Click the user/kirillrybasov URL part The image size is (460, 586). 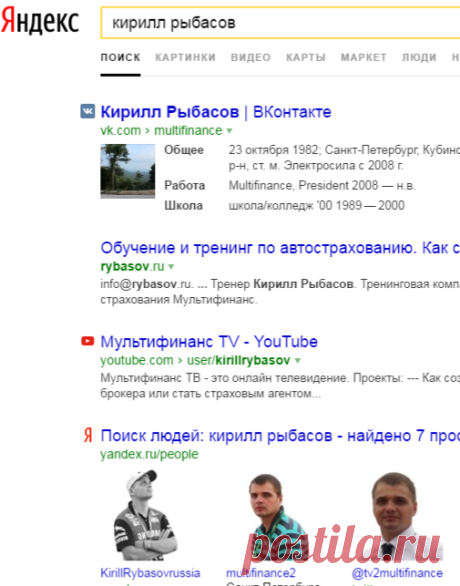point(238,360)
